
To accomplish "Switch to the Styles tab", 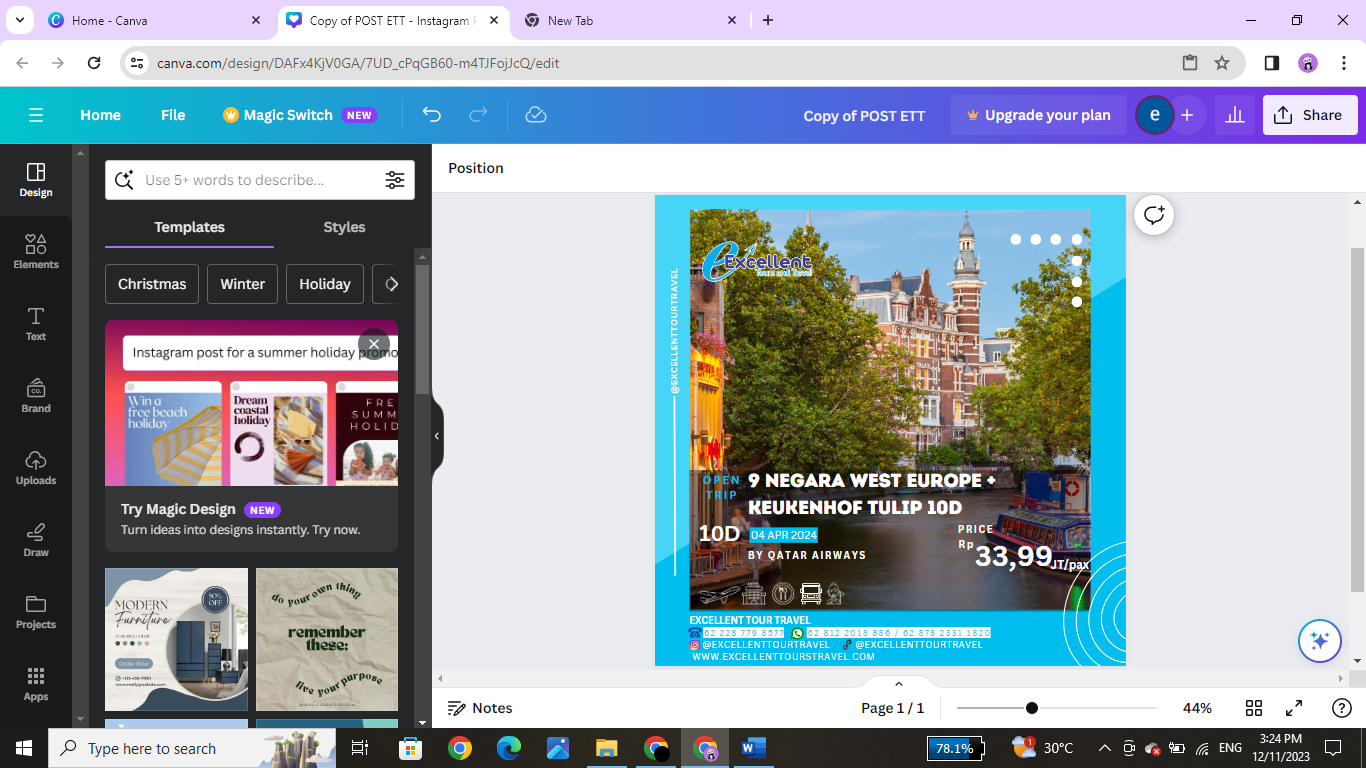I will 344,227.
